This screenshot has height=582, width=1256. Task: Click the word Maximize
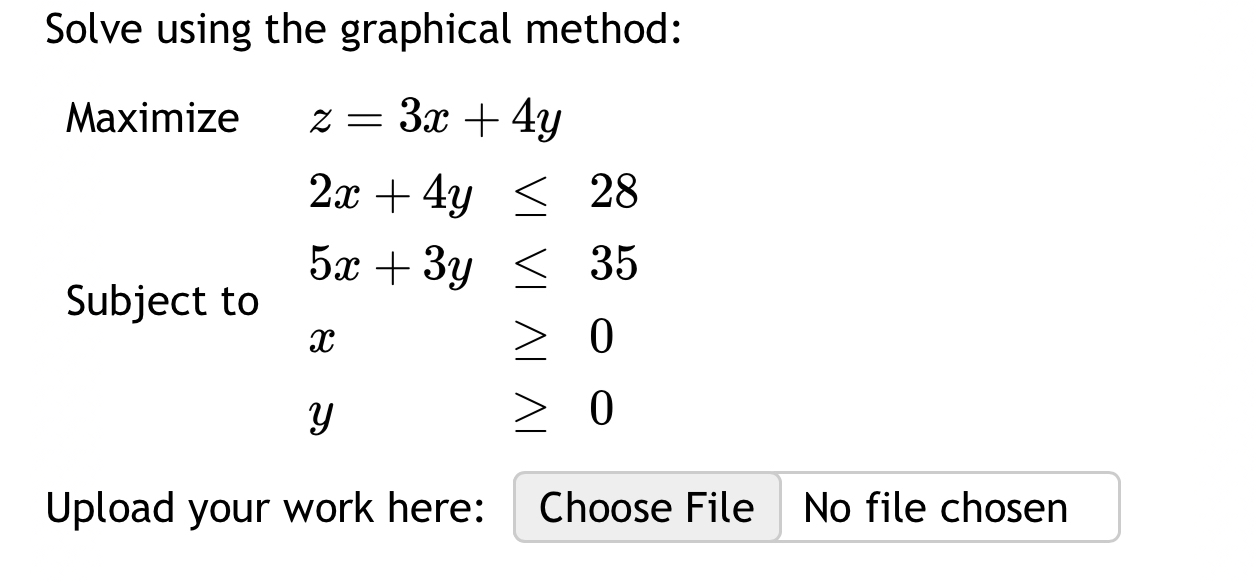click(152, 117)
